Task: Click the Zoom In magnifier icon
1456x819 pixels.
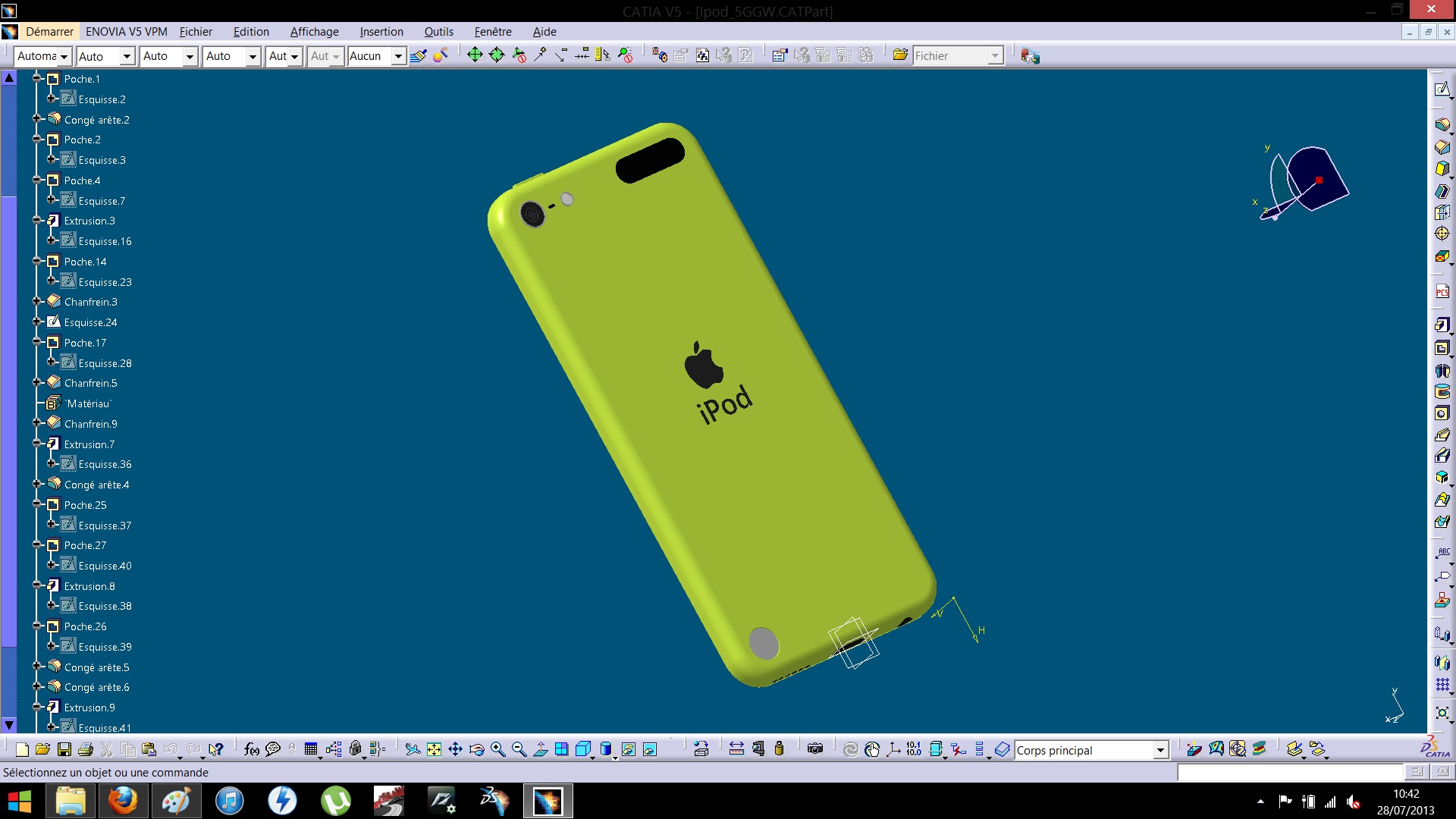Action: click(x=497, y=750)
